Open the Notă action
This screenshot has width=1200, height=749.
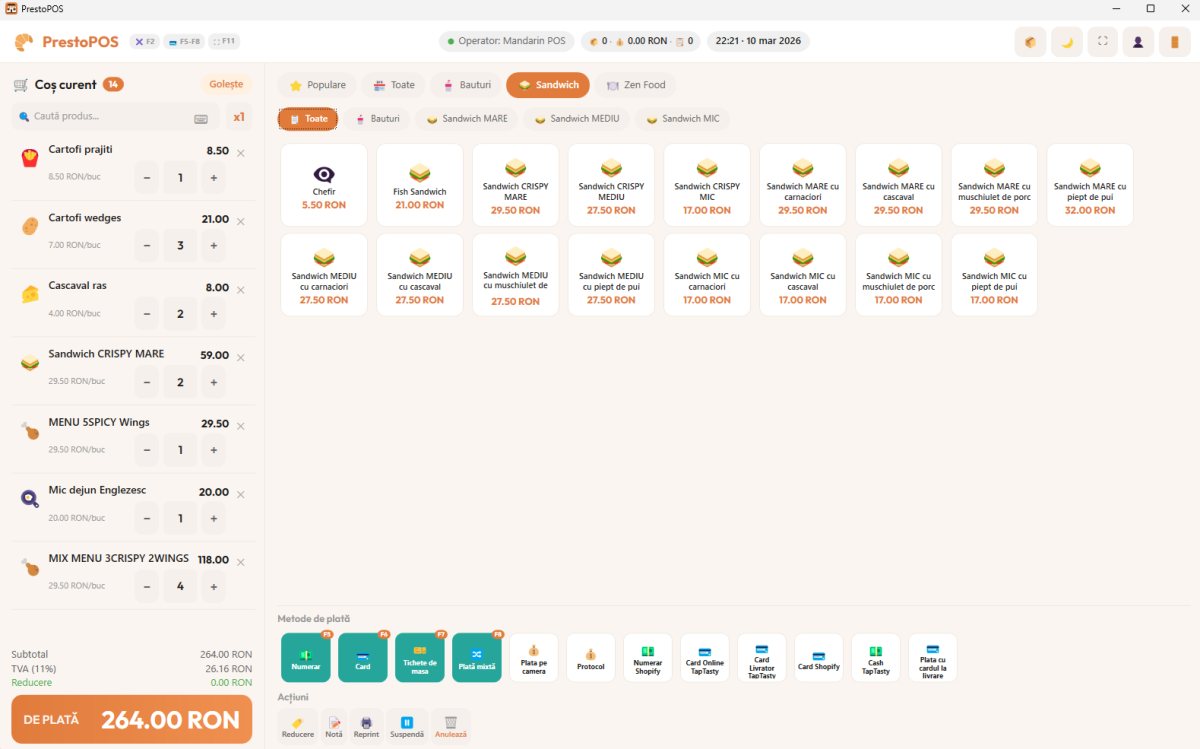333,726
